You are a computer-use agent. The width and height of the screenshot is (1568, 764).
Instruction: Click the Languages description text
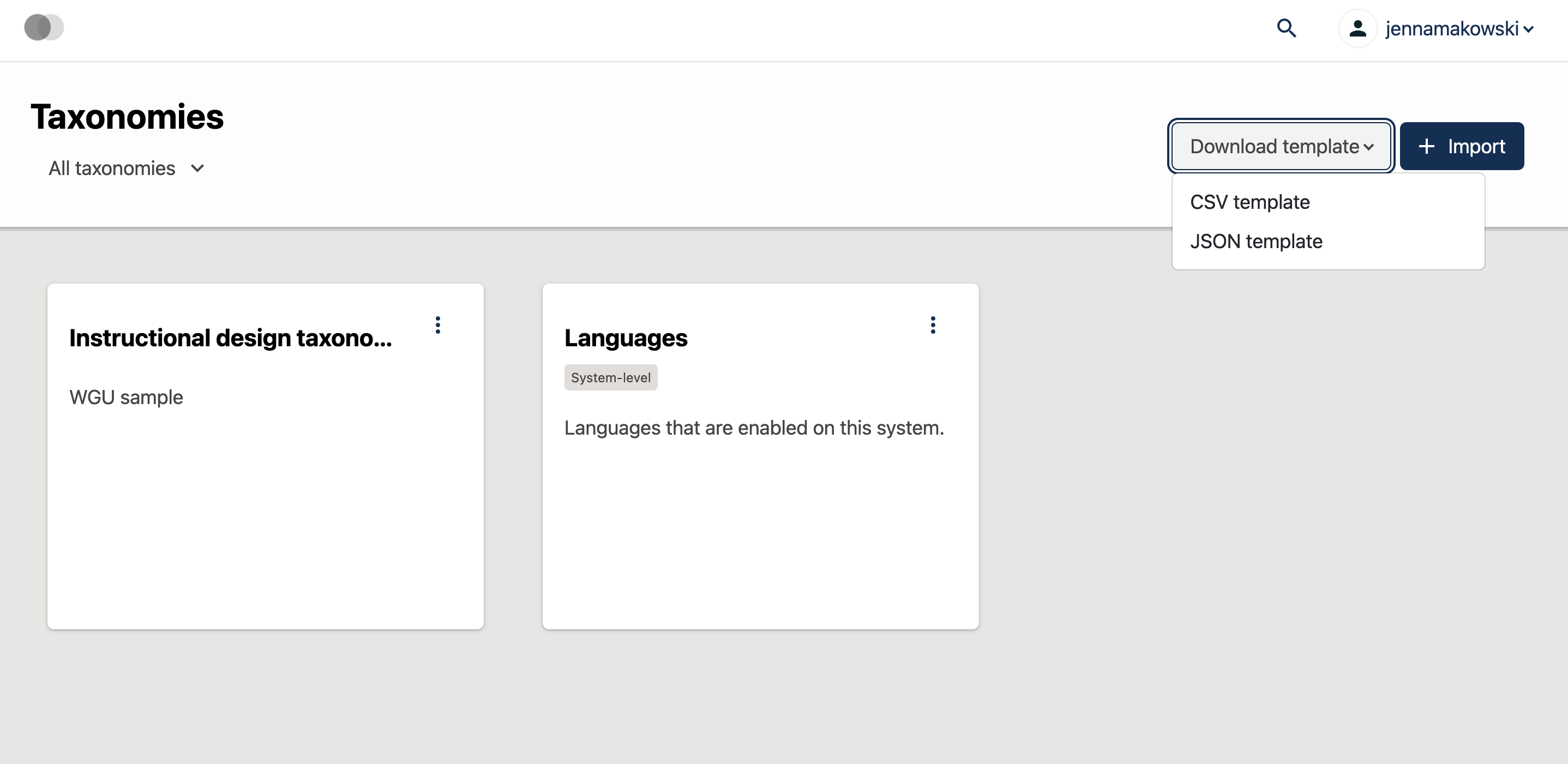754,428
